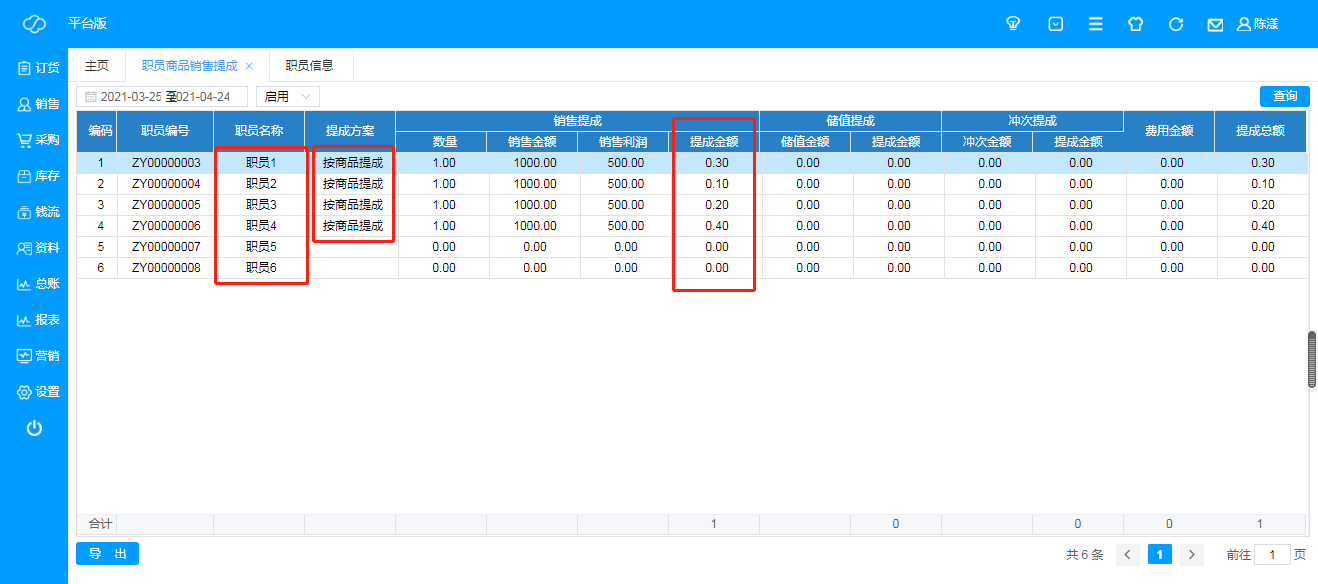Open 设置 settings in the sidebar
Viewport: 1318px width, 584px height.
(x=38, y=392)
